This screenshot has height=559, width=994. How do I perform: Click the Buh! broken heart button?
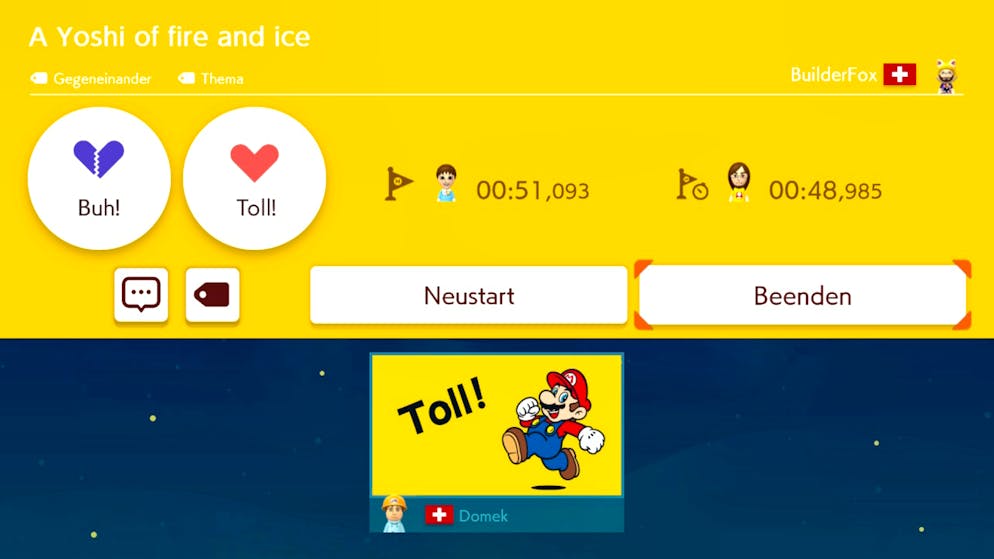click(x=99, y=178)
